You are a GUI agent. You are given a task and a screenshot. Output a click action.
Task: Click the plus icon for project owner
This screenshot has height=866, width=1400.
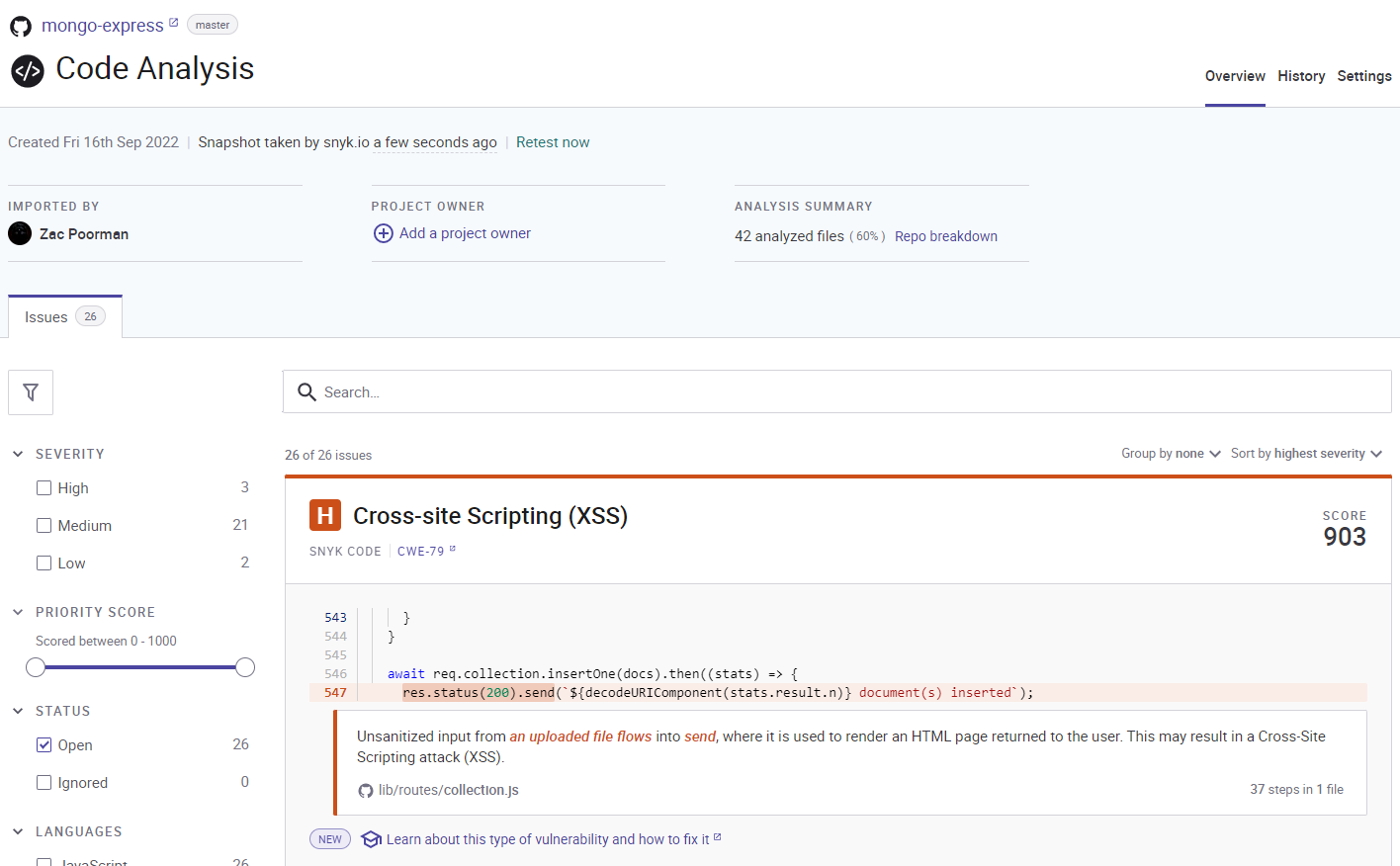click(384, 233)
